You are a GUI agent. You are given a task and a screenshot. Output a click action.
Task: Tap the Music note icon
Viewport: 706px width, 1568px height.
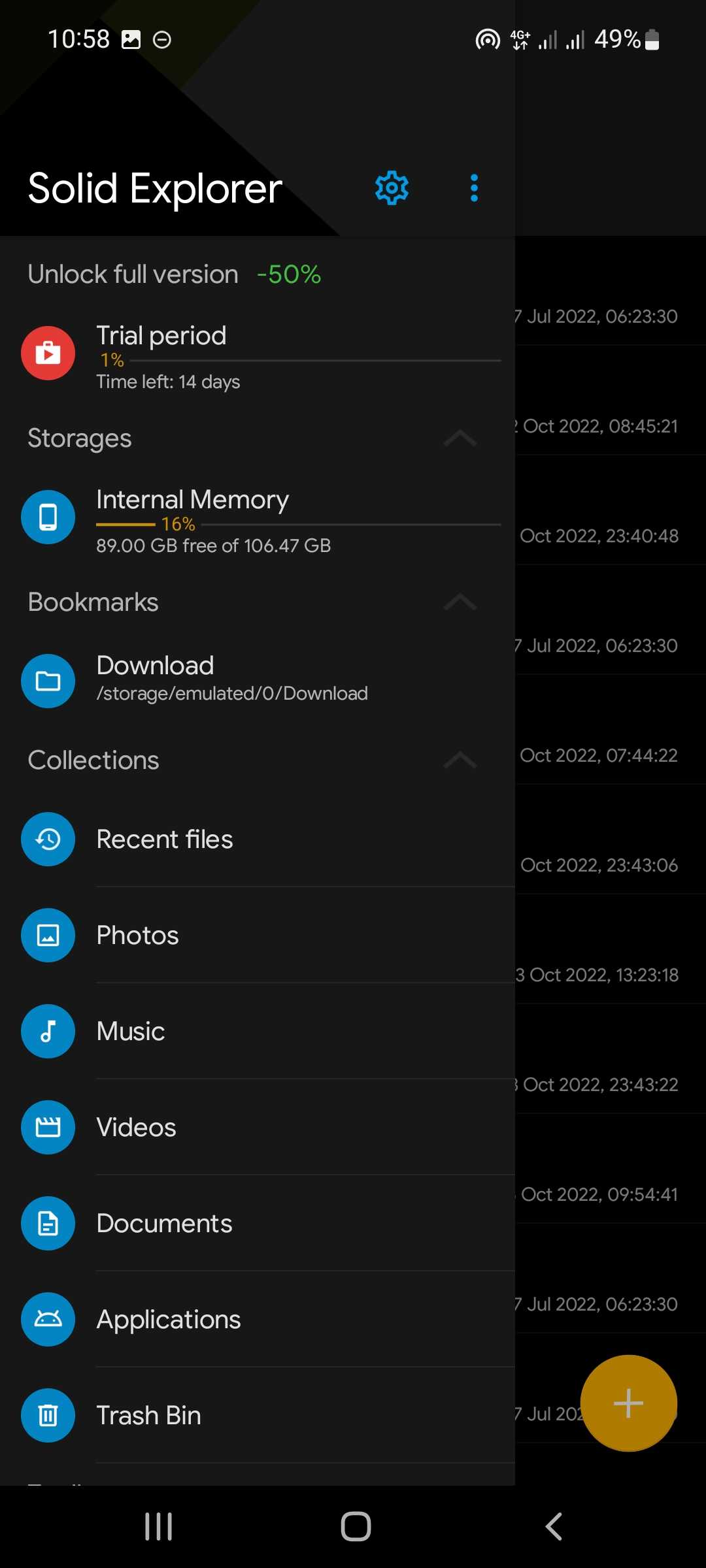click(48, 1031)
